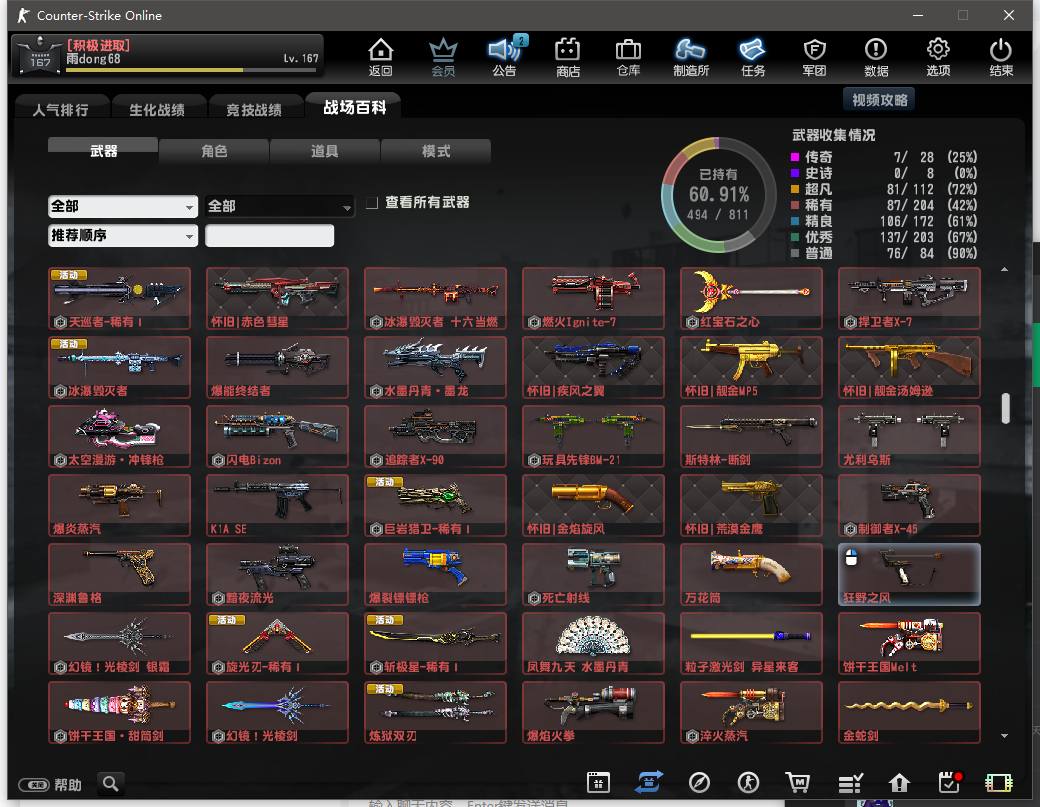The height and width of the screenshot is (807, 1040).
Task: Select the 捍卫者X-7 weapon card
Action: tap(909, 298)
